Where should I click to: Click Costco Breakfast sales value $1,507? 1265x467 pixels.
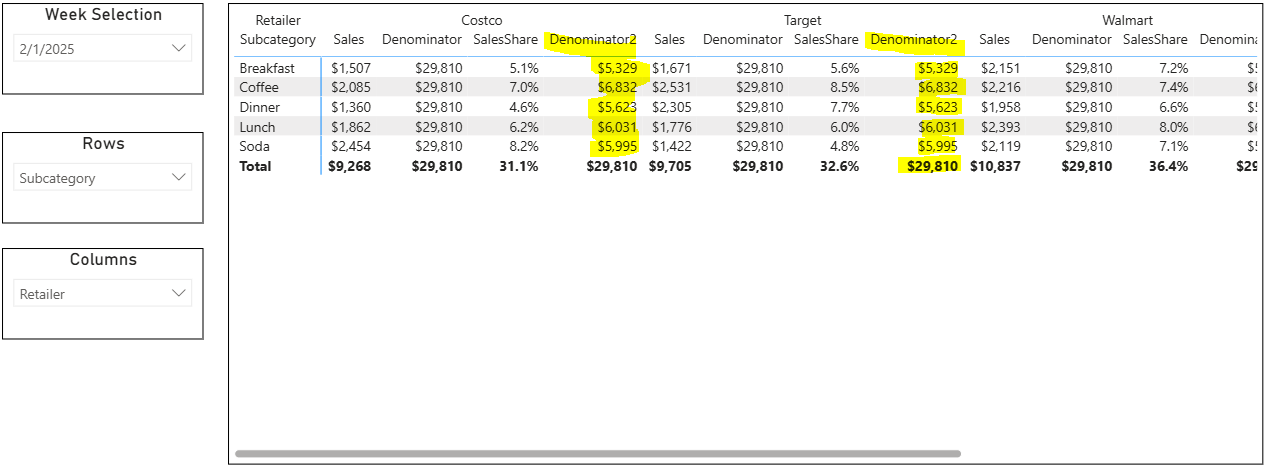tap(350, 68)
